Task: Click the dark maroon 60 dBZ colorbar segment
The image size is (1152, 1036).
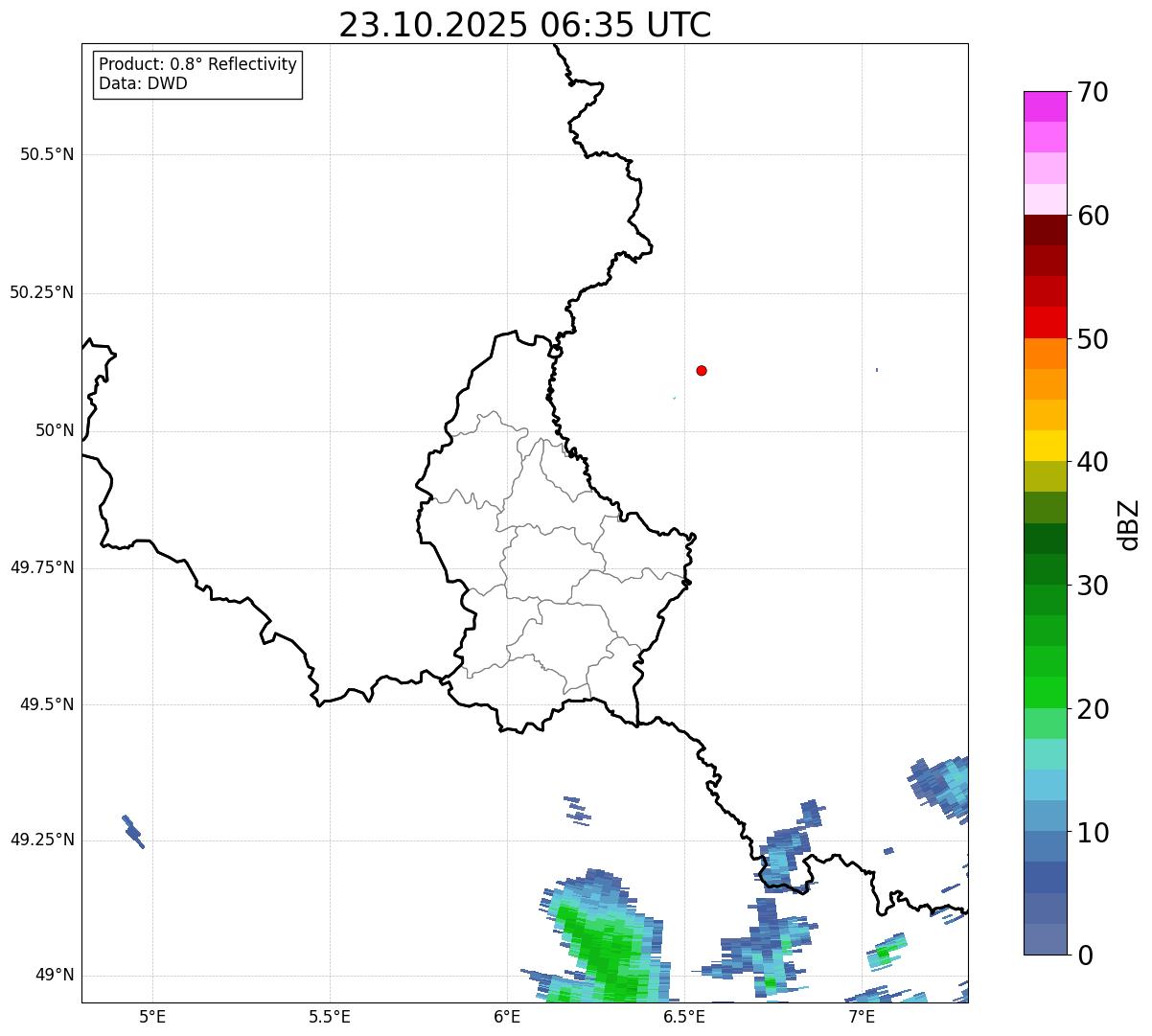Action: pyautogui.click(x=1045, y=230)
